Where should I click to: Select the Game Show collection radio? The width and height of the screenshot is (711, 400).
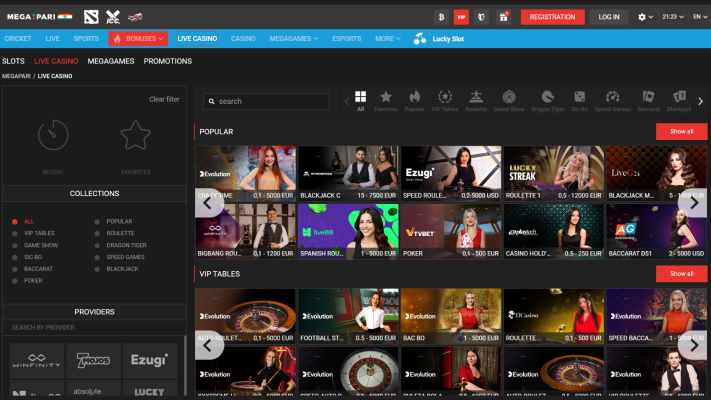15,245
